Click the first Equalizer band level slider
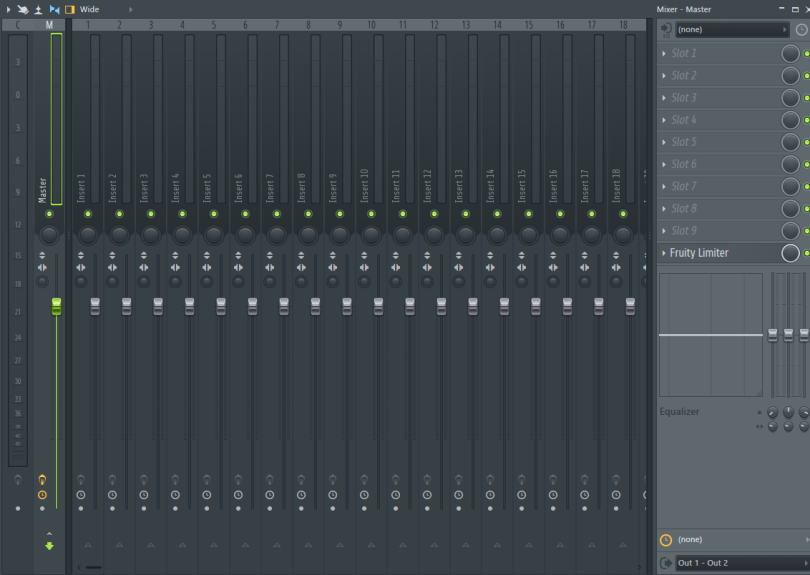 tap(773, 335)
